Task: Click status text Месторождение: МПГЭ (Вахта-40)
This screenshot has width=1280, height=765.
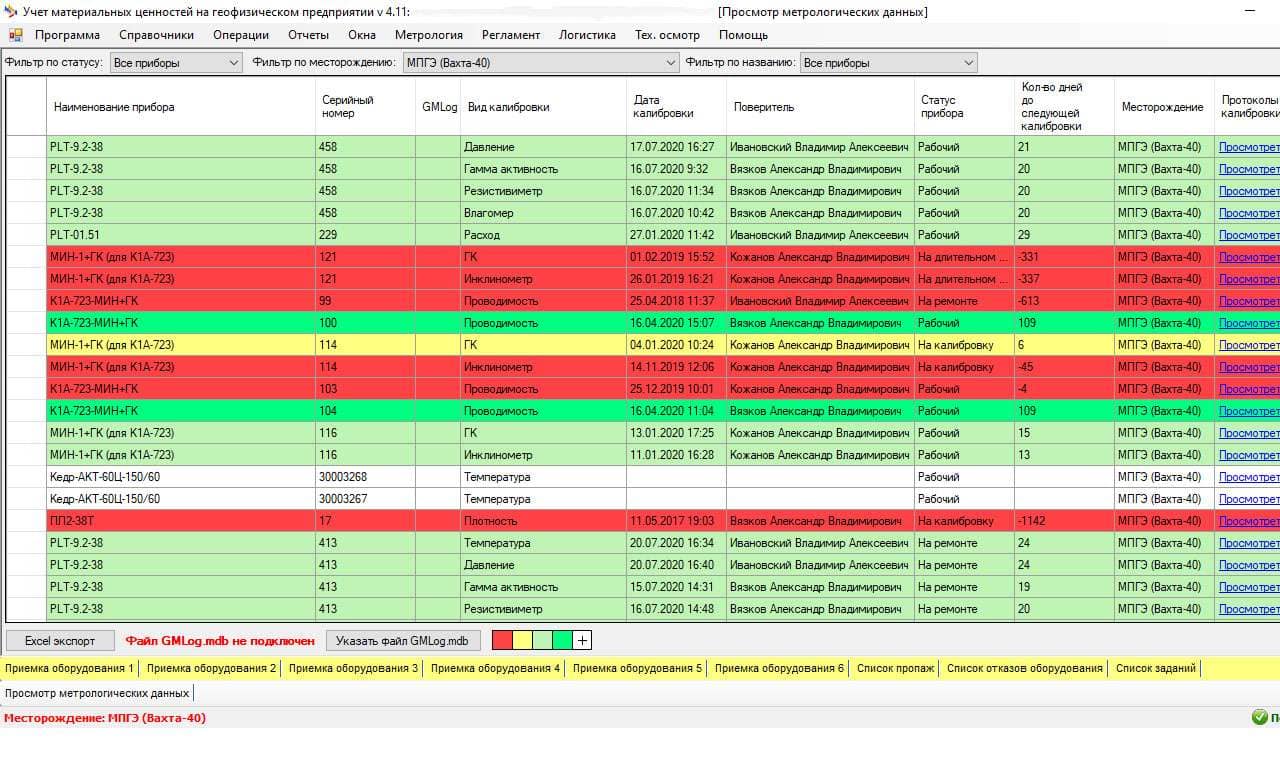Action: [x=105, y=717]
